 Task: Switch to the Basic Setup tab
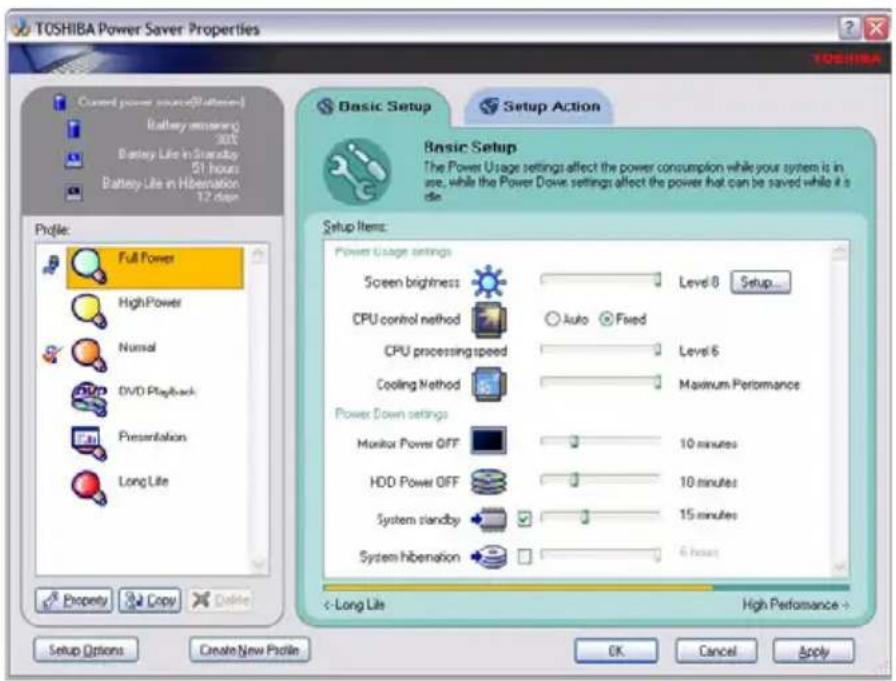375,106
